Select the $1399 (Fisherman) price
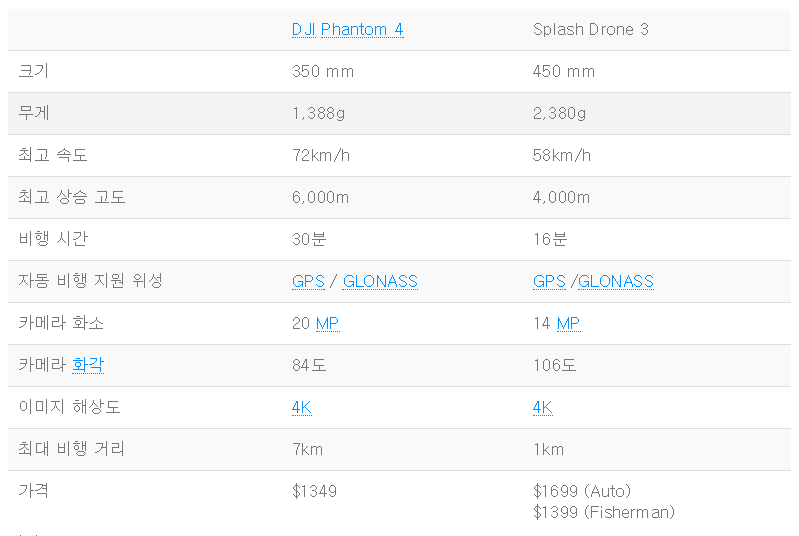The image size is (799, 536). [604, 512]
